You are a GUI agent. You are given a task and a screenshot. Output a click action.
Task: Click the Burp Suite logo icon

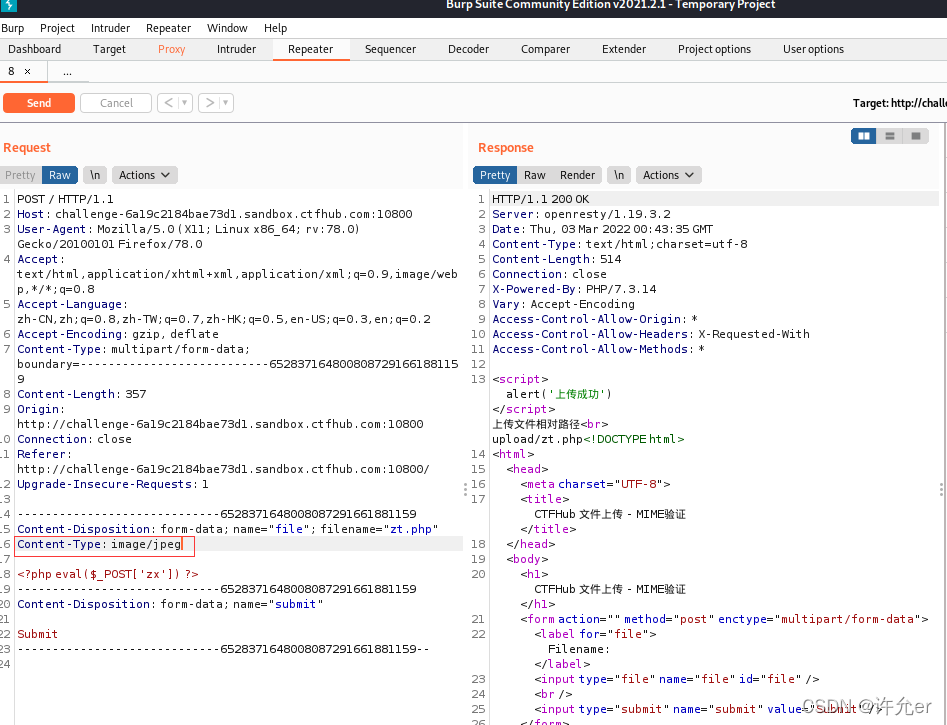click(8, 5)
